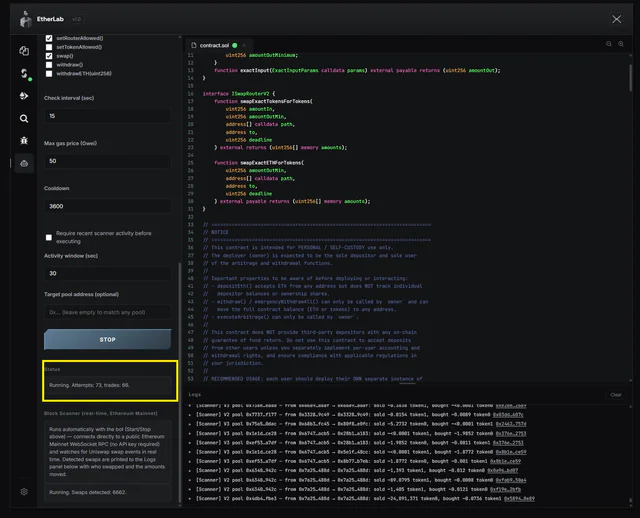The height and width of the screenshot is (518, 640).
Task: Open transaction link 0xfab9..58e4
Action: [x=511, y=480]
